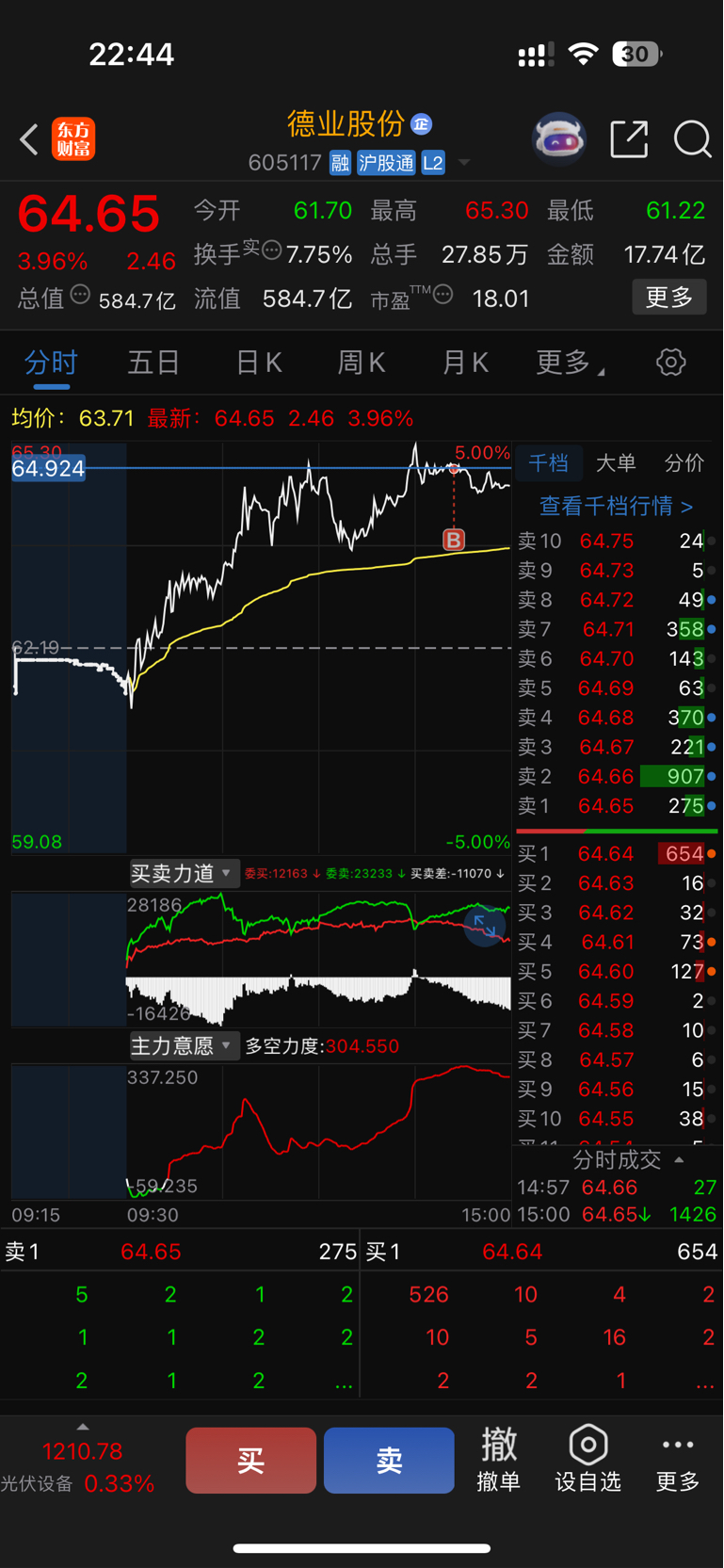Switch to 分价 tab
This screenshot has width=724, height=1568.
(x=684, y=463)
